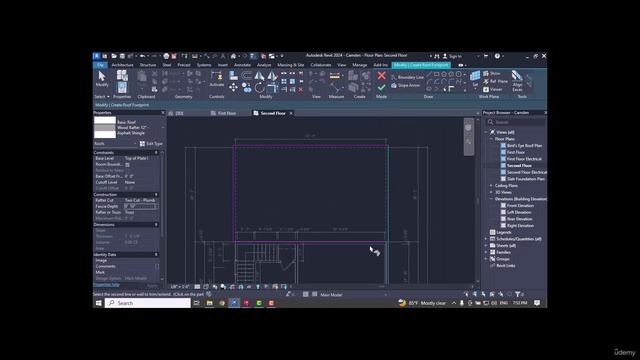Choose the Rectangle draw tool
Screen dimensions: 640x360
pos(436,74)
